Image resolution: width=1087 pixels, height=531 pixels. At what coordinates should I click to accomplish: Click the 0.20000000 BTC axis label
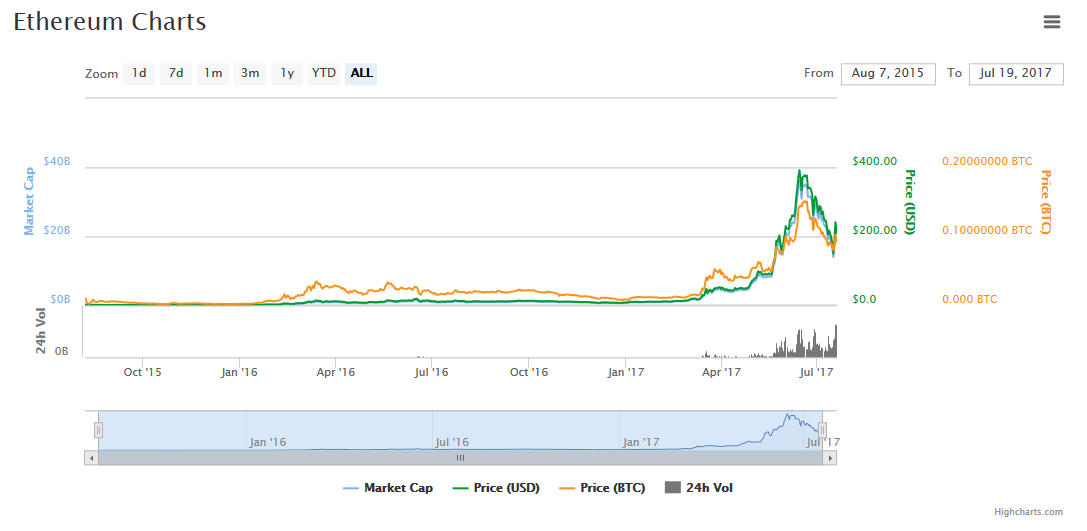click(987, 161)
